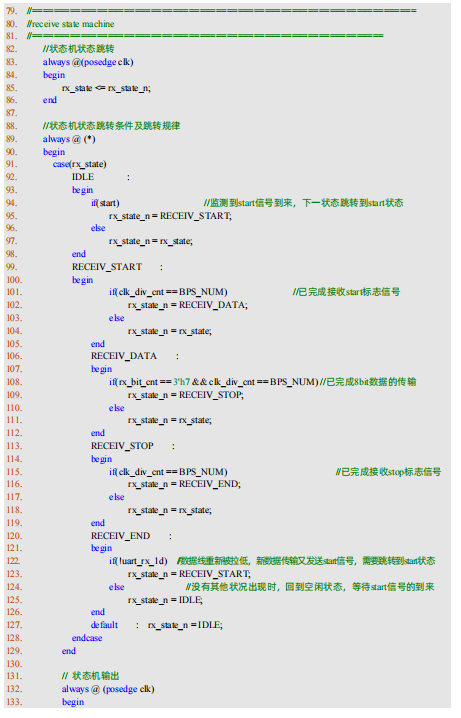Click "always @ (posedge clk)" on line 132
Screen dimensions: 461x718
[108, 689]
